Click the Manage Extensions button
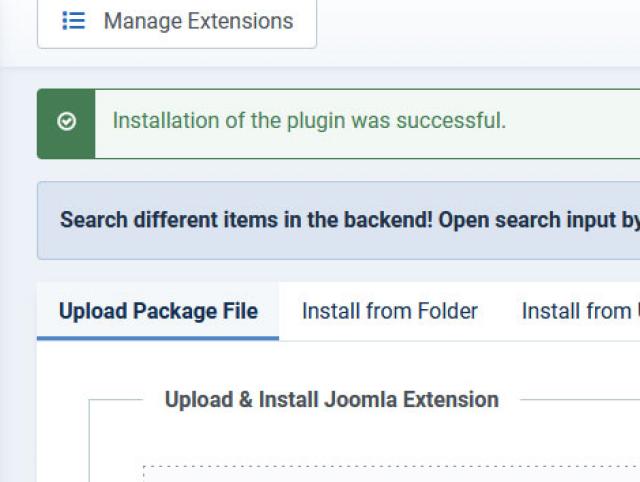 (177, 23)
